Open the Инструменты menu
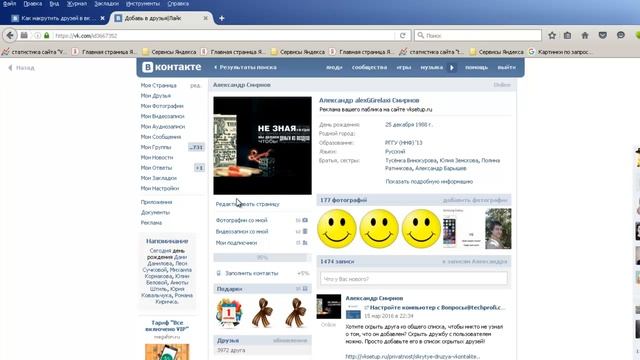640x360 pixels. (x=143, y=4)
